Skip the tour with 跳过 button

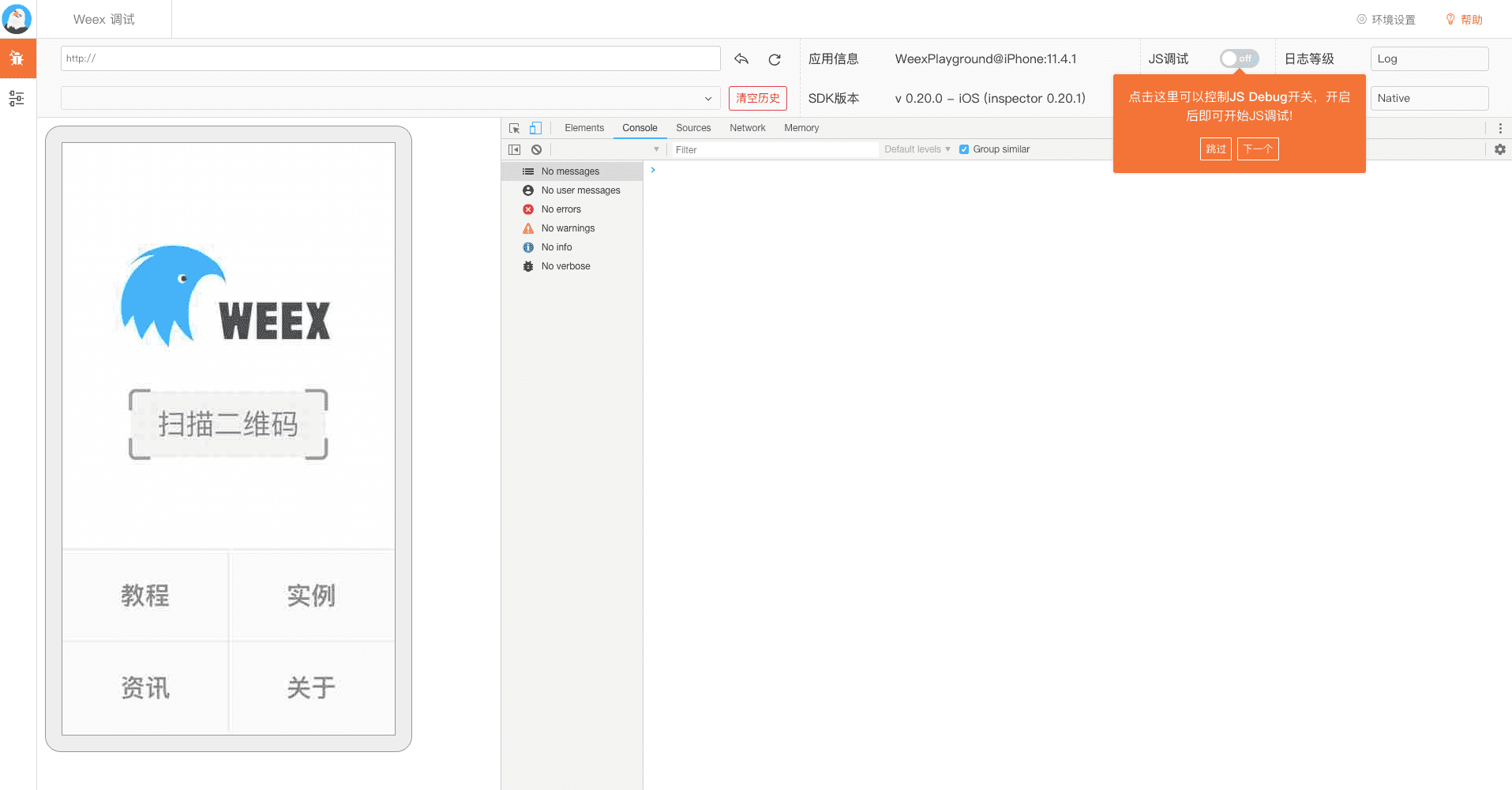tap(1216, 149)
